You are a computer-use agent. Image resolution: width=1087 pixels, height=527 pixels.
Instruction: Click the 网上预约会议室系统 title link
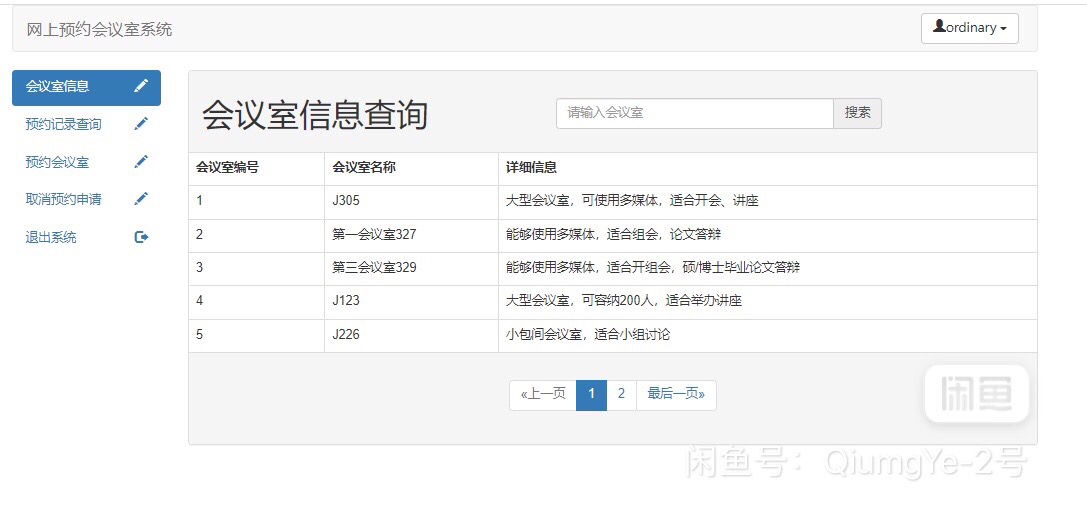click(99, 29)
